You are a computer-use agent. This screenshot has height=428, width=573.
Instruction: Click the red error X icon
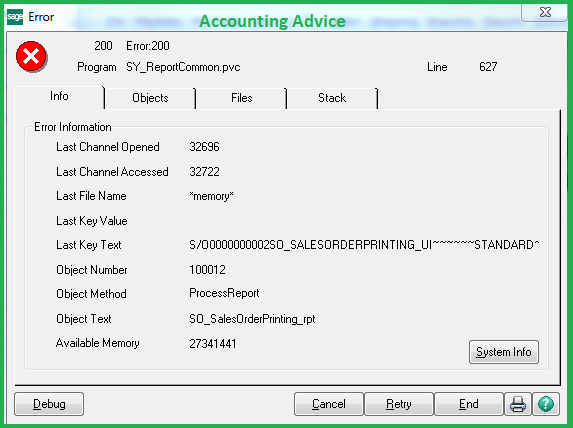(31, 56)
